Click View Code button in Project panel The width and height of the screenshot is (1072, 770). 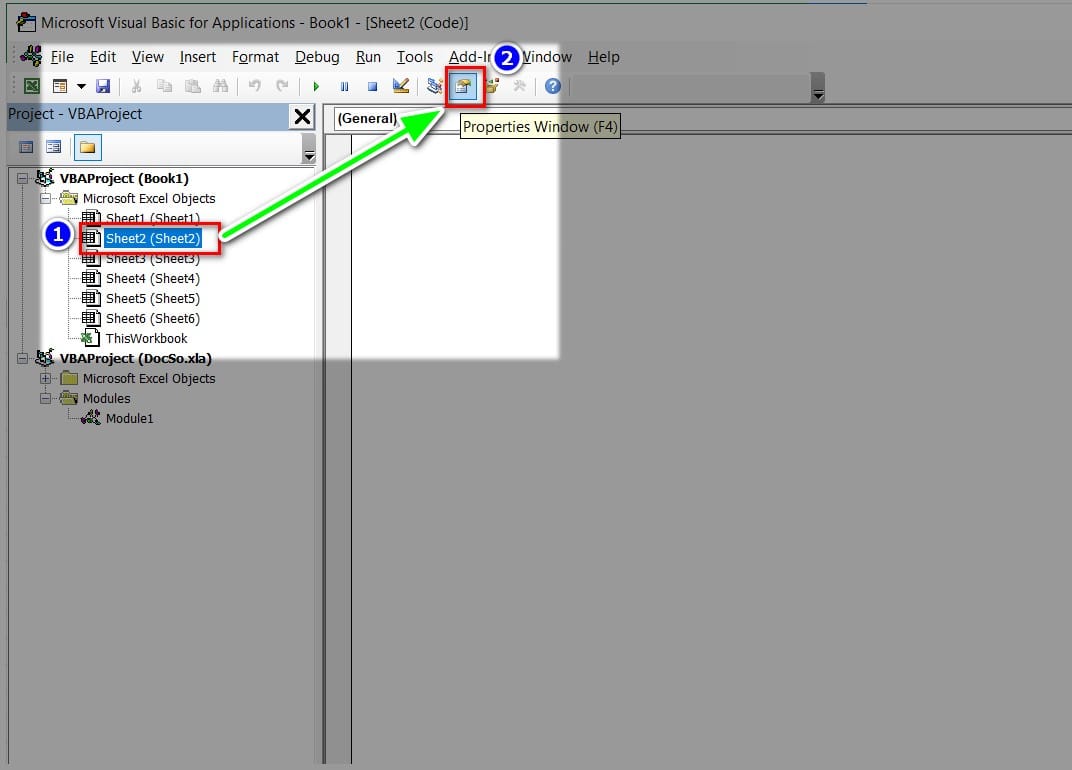pyautogui.click(x=27, y=147)
